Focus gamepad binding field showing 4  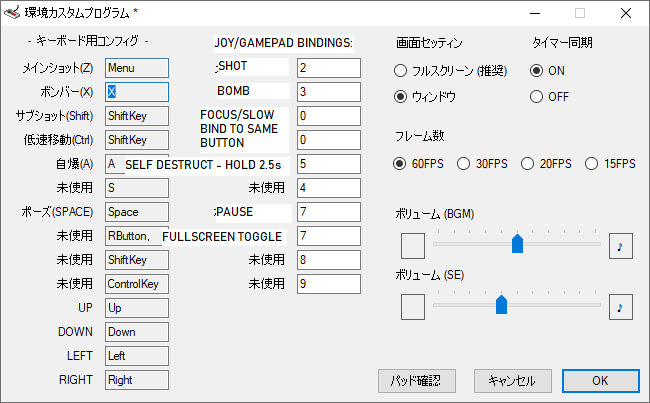click(x=329, y=188)
